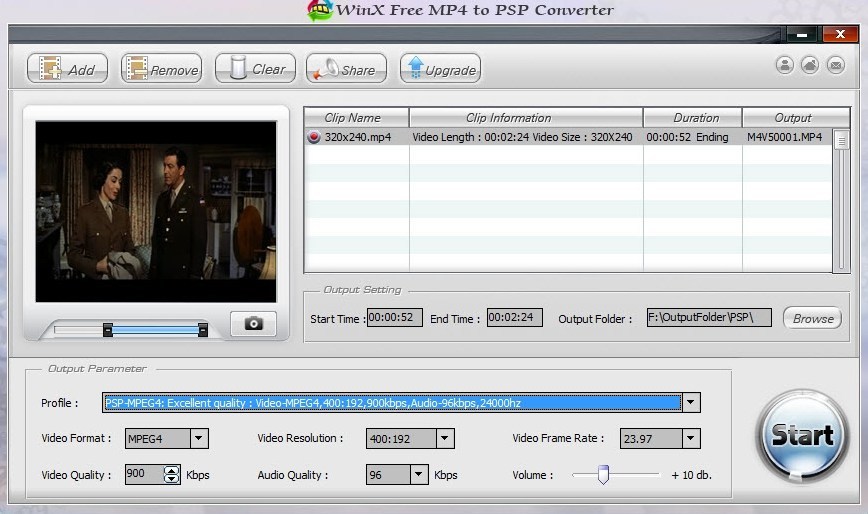The height and width of the screenshot is (514, 868).
Task: Click the Volume slider thumb
Action: click(603, 475)
